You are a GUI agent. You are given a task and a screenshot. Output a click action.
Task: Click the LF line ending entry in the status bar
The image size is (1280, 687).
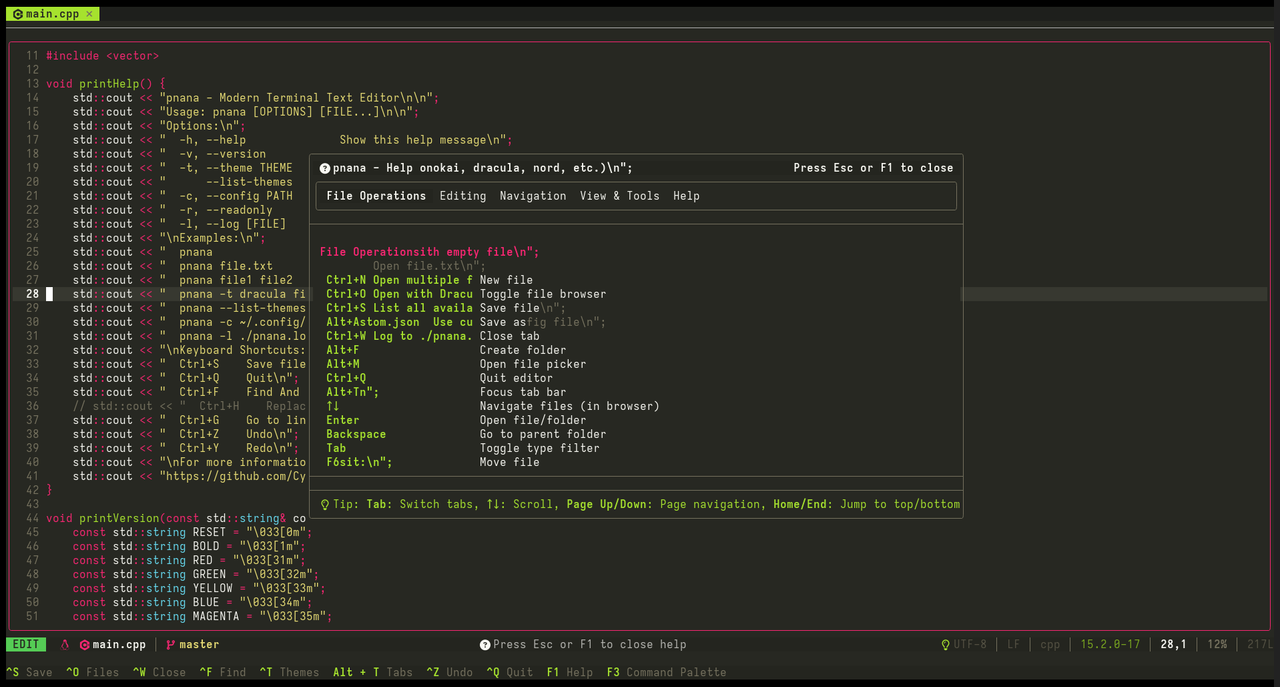click(1013, 645)
